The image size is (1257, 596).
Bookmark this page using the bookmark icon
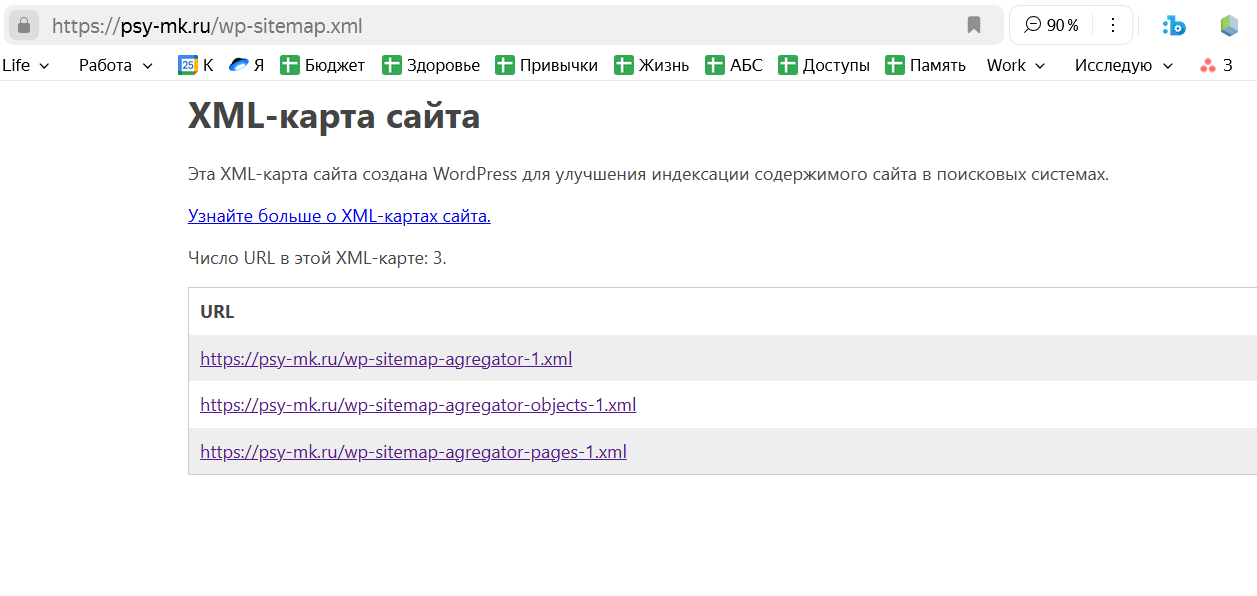[973, 25]
